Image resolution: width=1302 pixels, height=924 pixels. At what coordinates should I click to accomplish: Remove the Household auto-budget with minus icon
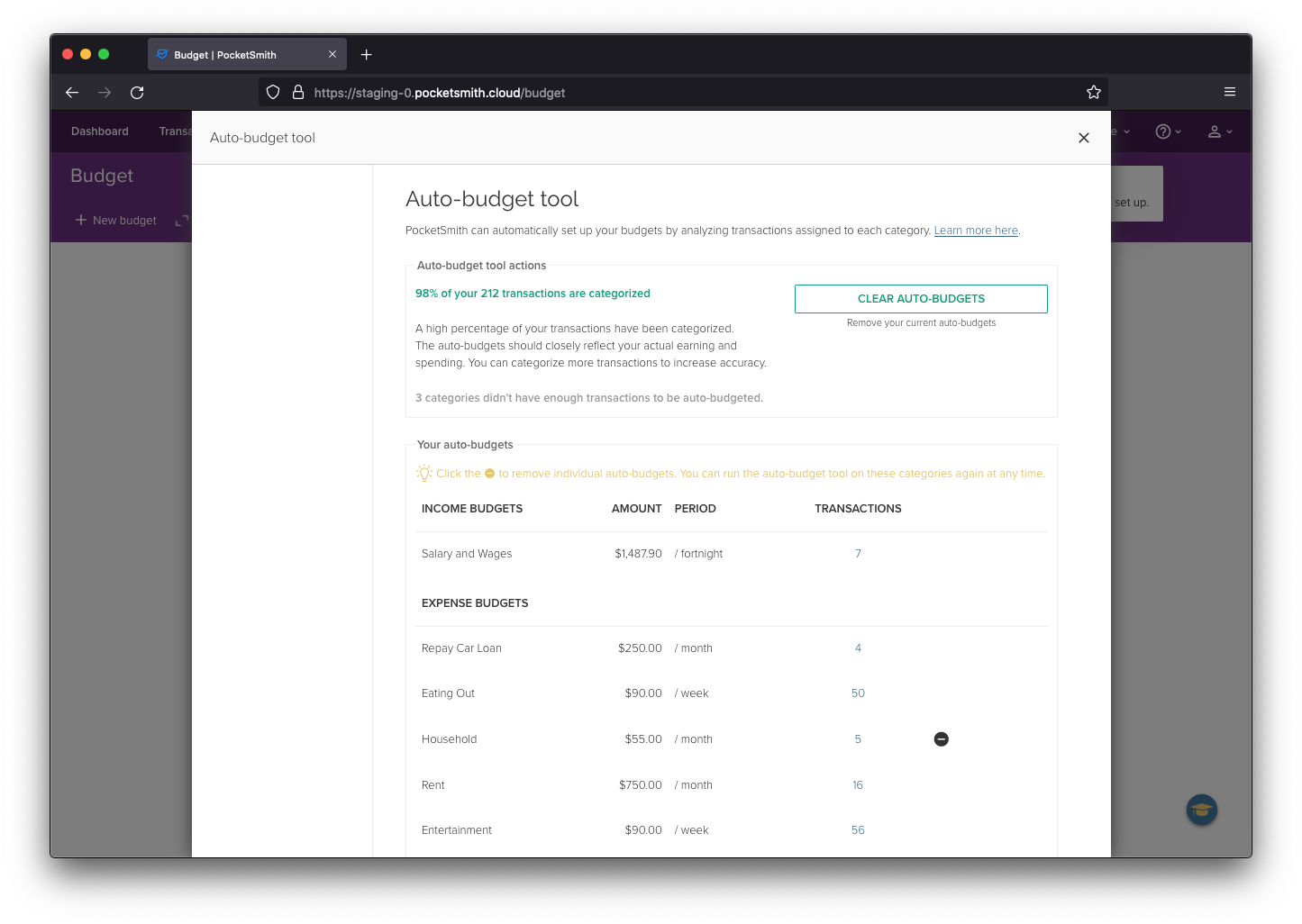[x=941, y=738]
